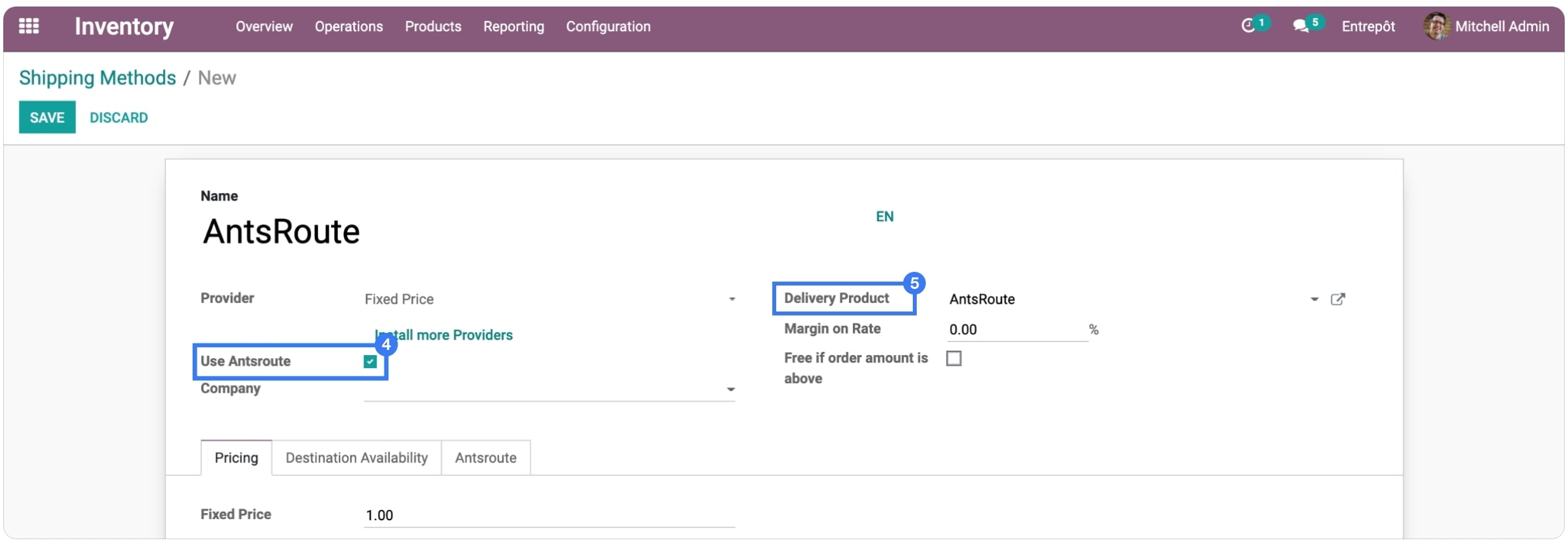Click the Mitchell Admin username
The width and height of the screenshot is (1568, 545).
coord(1502,27)
